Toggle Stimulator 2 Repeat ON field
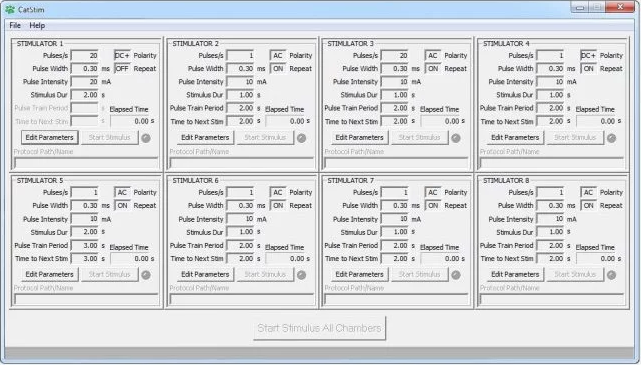Image resolution: width=641 pixels, height=365 pixels. click(278, 69)
